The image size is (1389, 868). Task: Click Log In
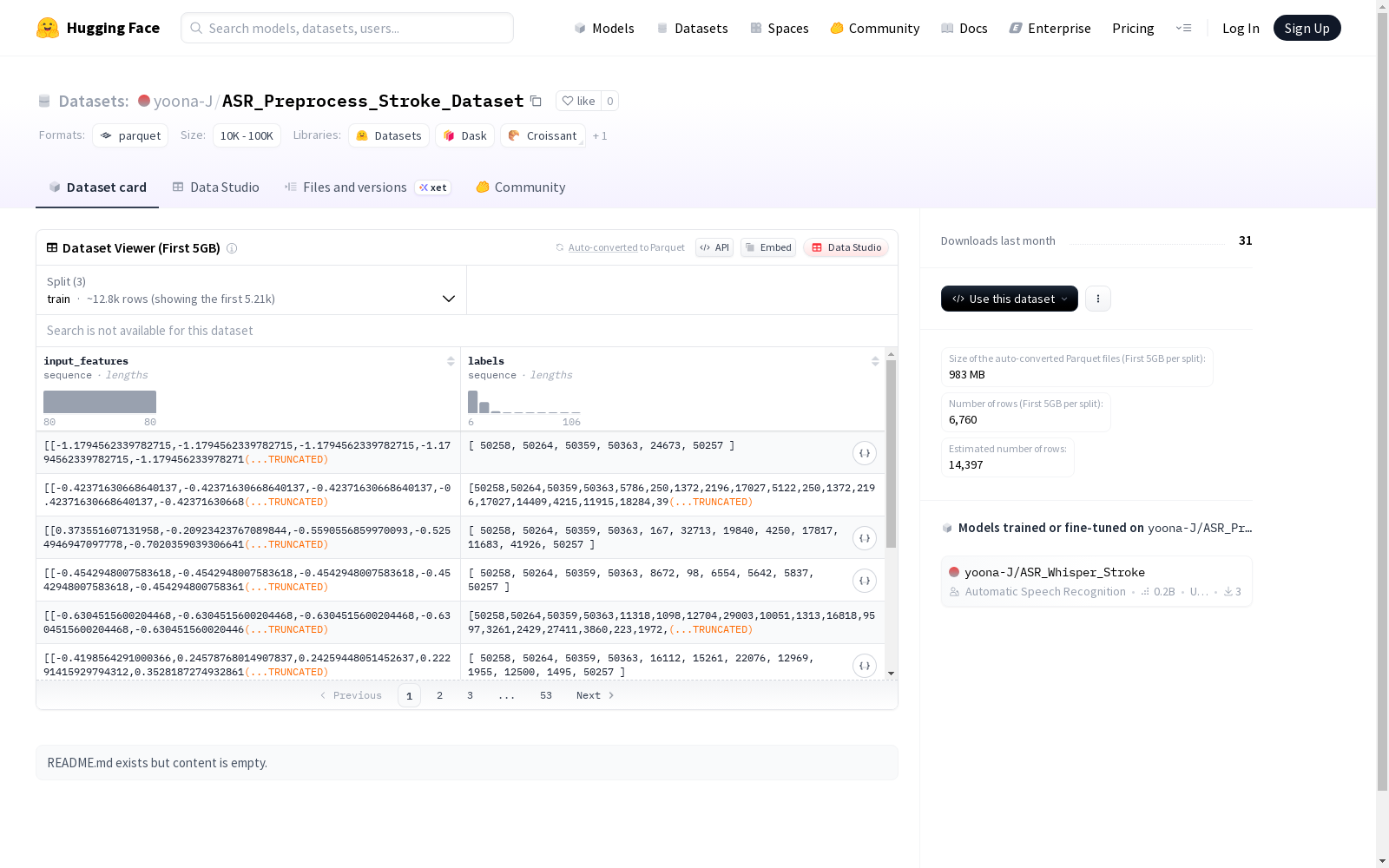point(1241,28)
